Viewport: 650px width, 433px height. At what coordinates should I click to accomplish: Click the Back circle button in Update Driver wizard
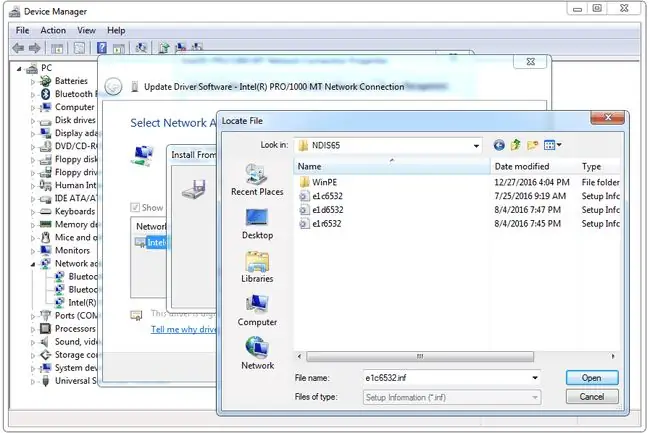click(113, 87)
